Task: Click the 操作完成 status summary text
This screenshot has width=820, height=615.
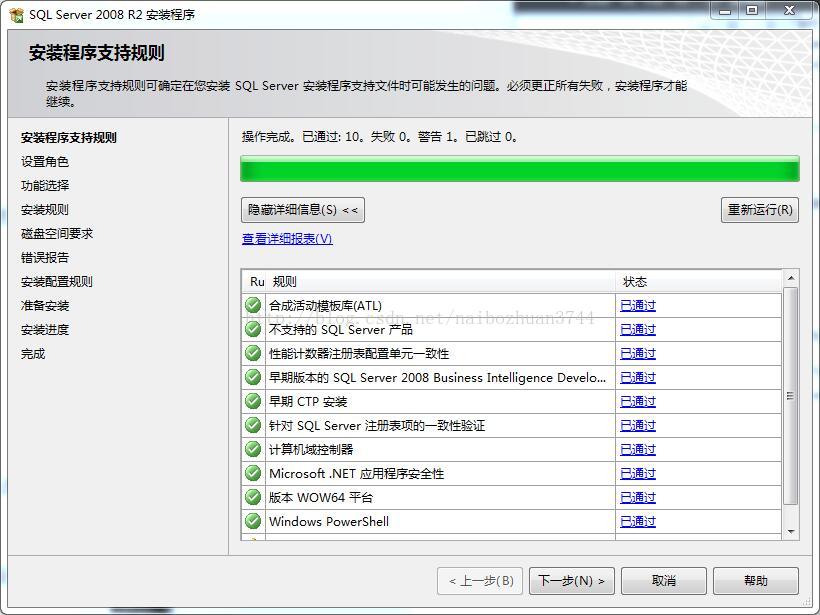Action: 380,137
